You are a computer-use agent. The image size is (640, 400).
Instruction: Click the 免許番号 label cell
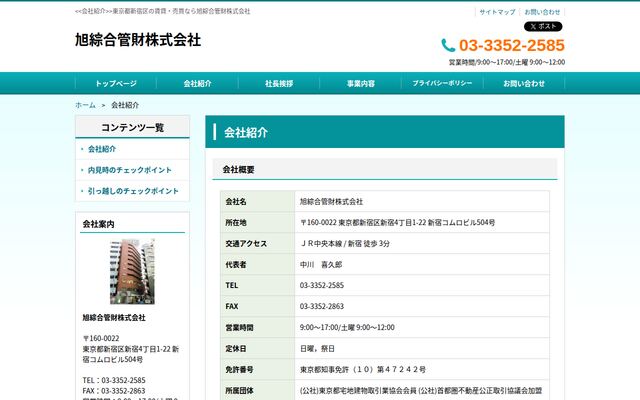(258, 369)
